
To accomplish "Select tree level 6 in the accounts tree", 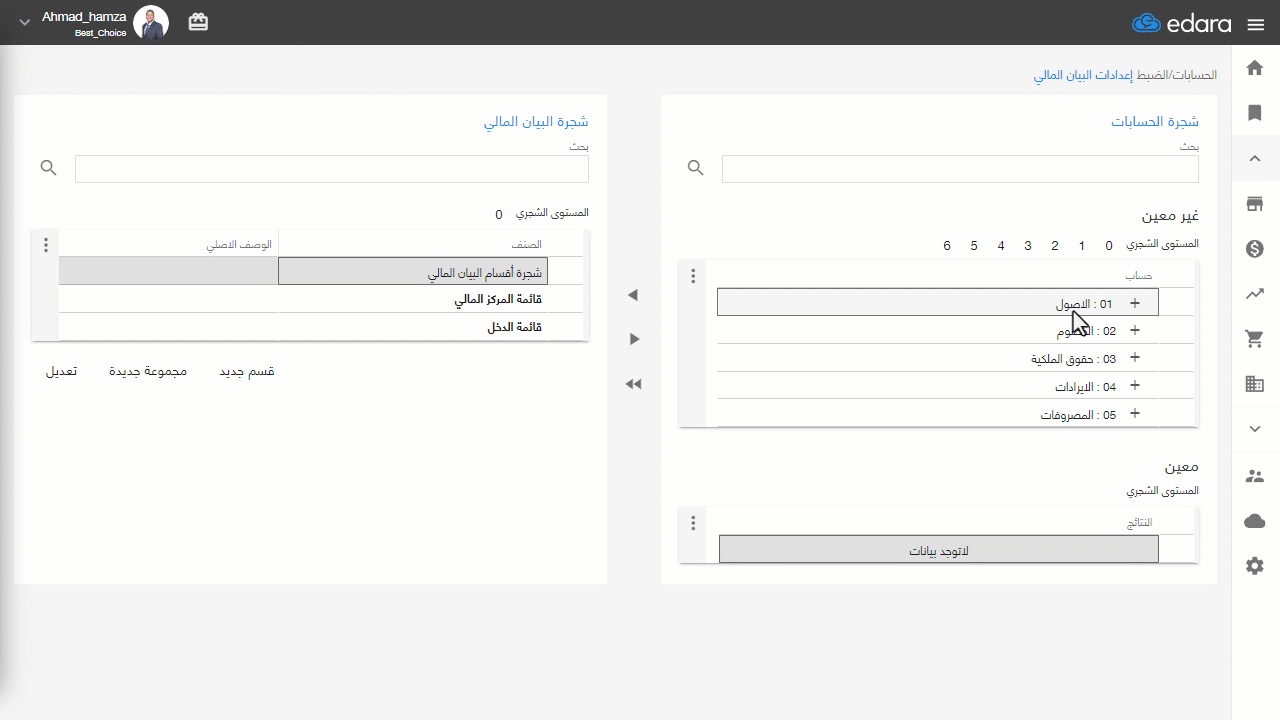I will 947,245.
